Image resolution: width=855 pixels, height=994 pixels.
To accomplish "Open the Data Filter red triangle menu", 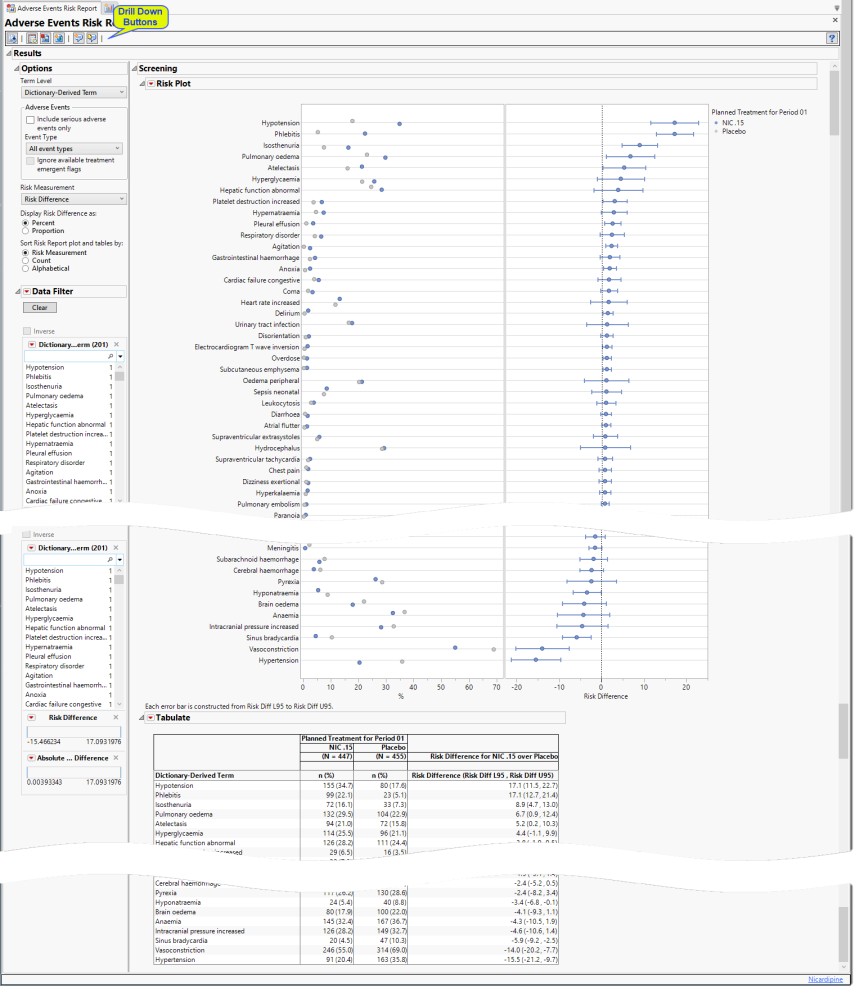I will pos(27,292).
